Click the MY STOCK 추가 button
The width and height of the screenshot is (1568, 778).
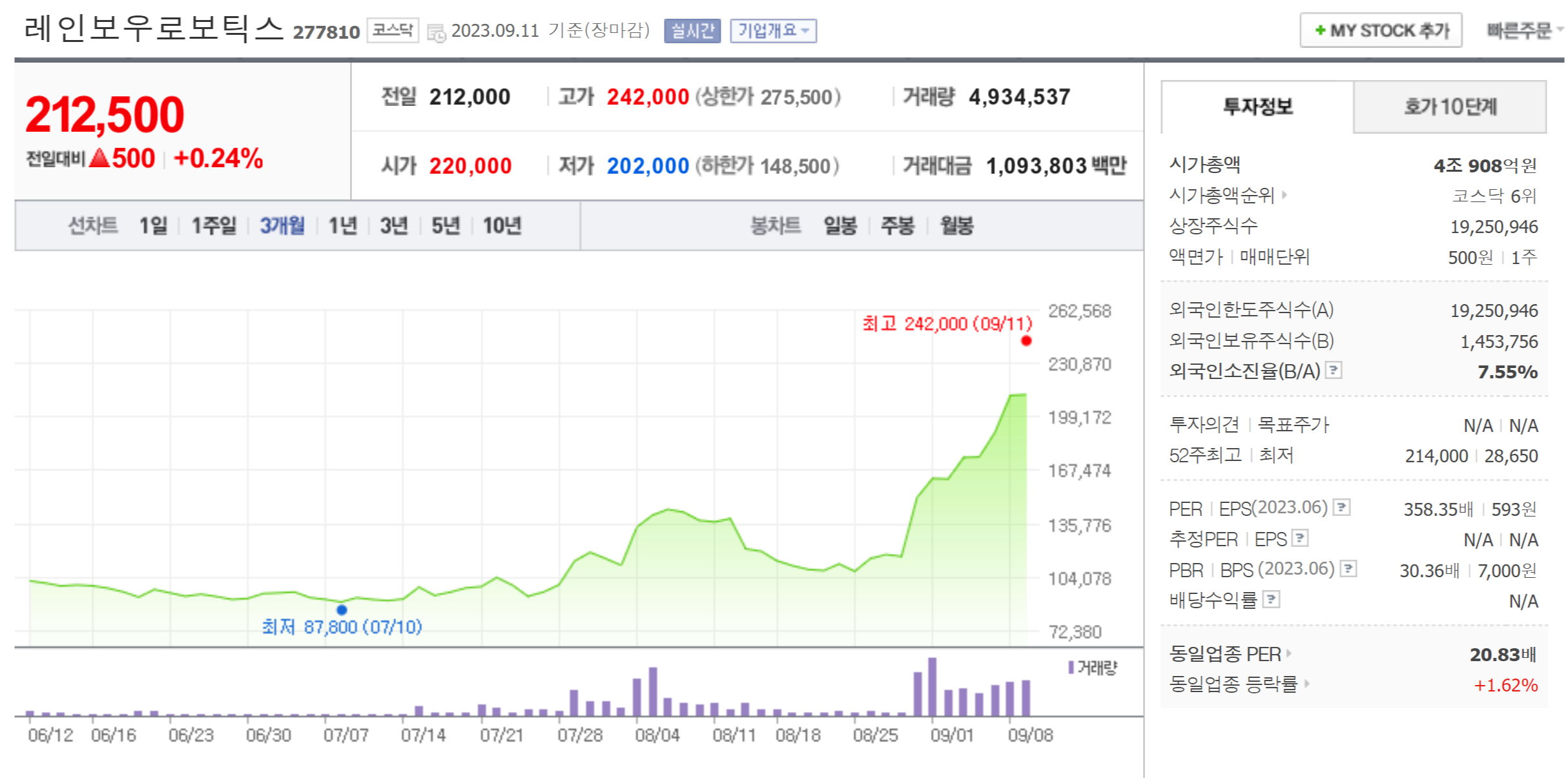[1381, 30]
